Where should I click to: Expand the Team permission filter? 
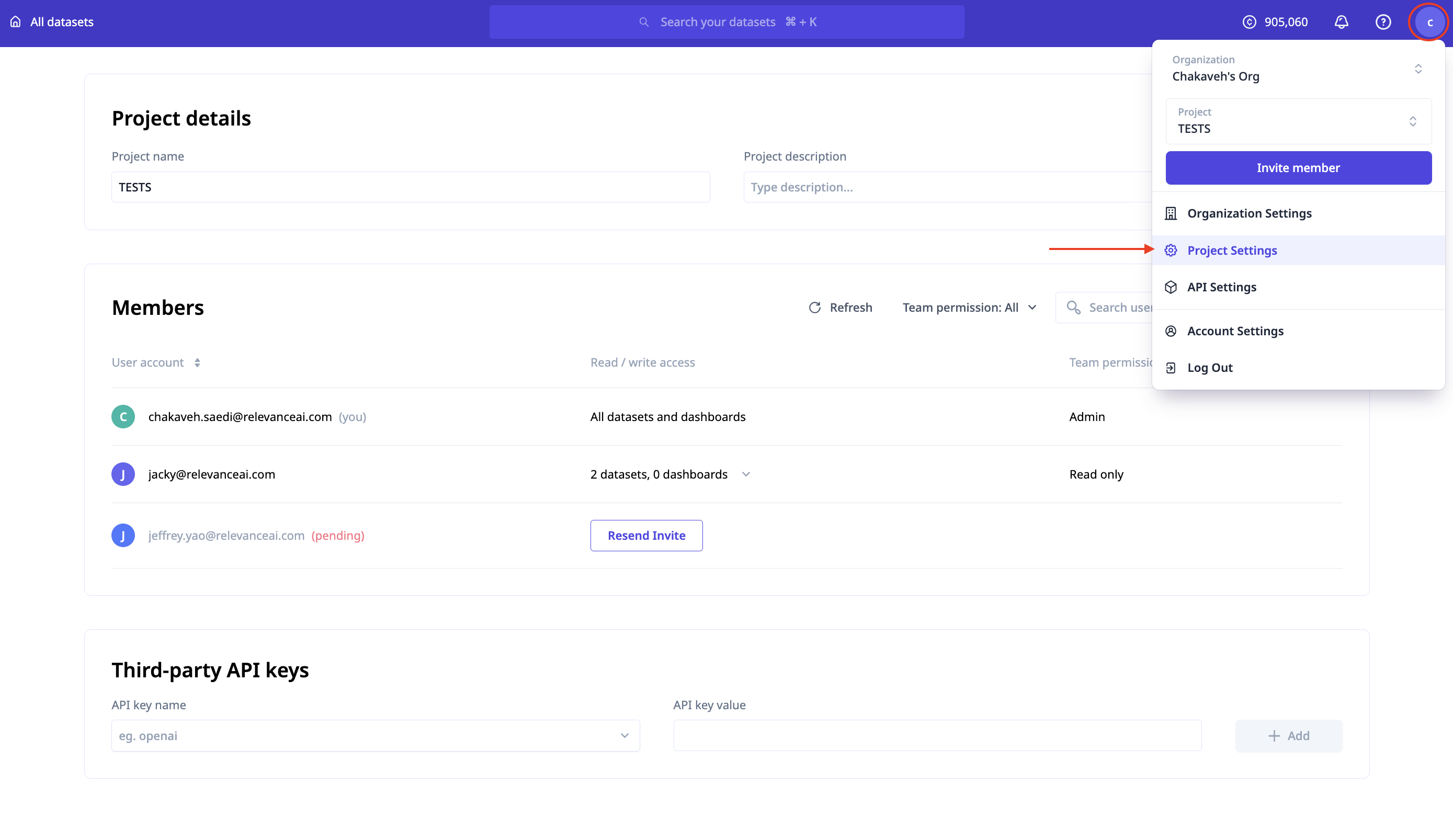coord(969,308)
